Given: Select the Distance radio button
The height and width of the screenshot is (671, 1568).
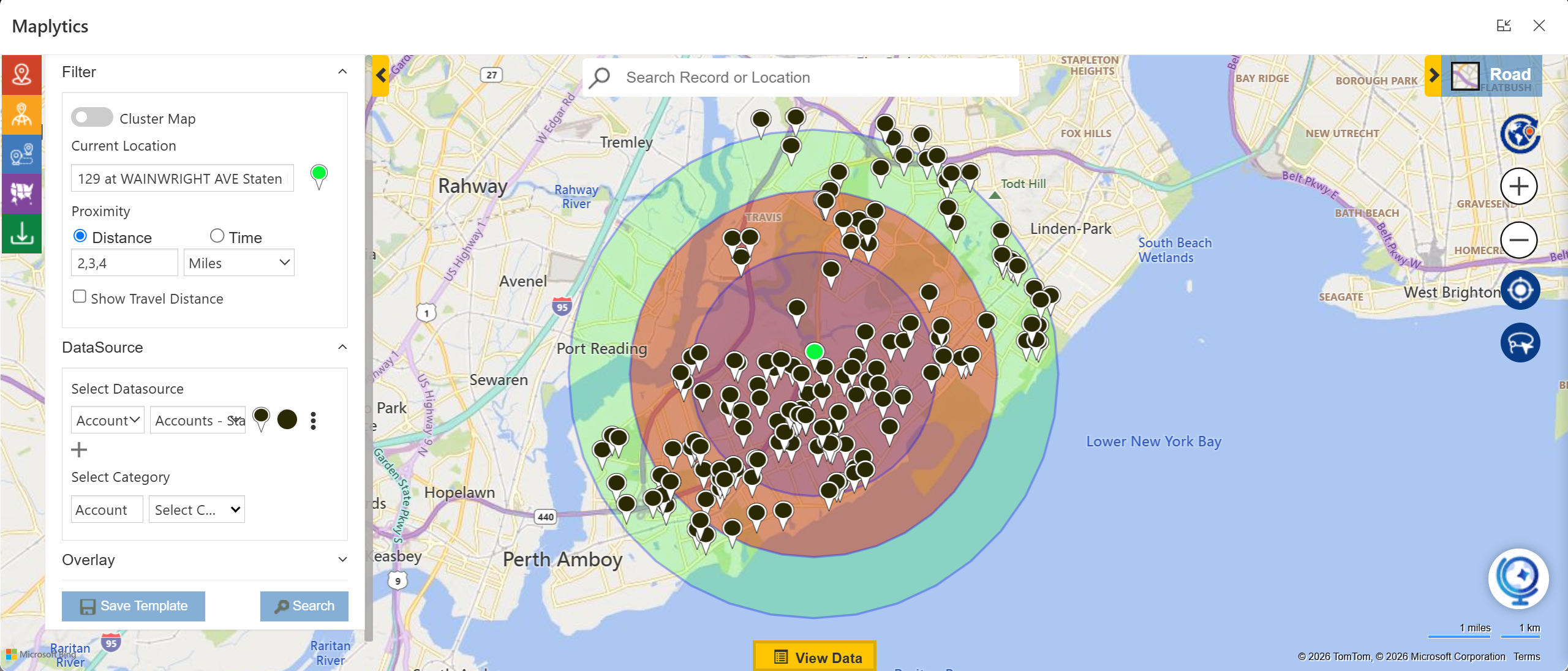Looking at the screenshot, I should (x=80, y=236).
